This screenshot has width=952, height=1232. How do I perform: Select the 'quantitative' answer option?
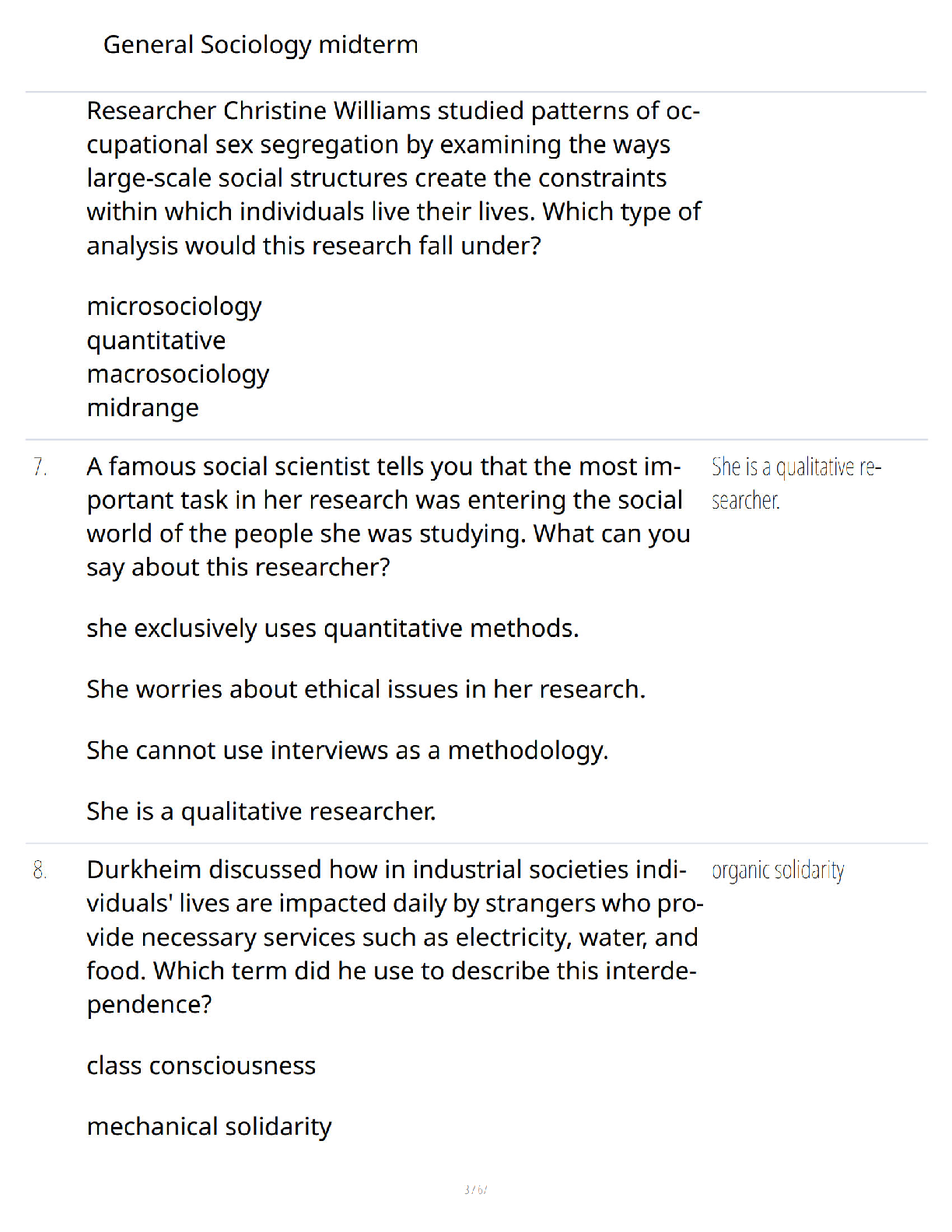point(156,341)
